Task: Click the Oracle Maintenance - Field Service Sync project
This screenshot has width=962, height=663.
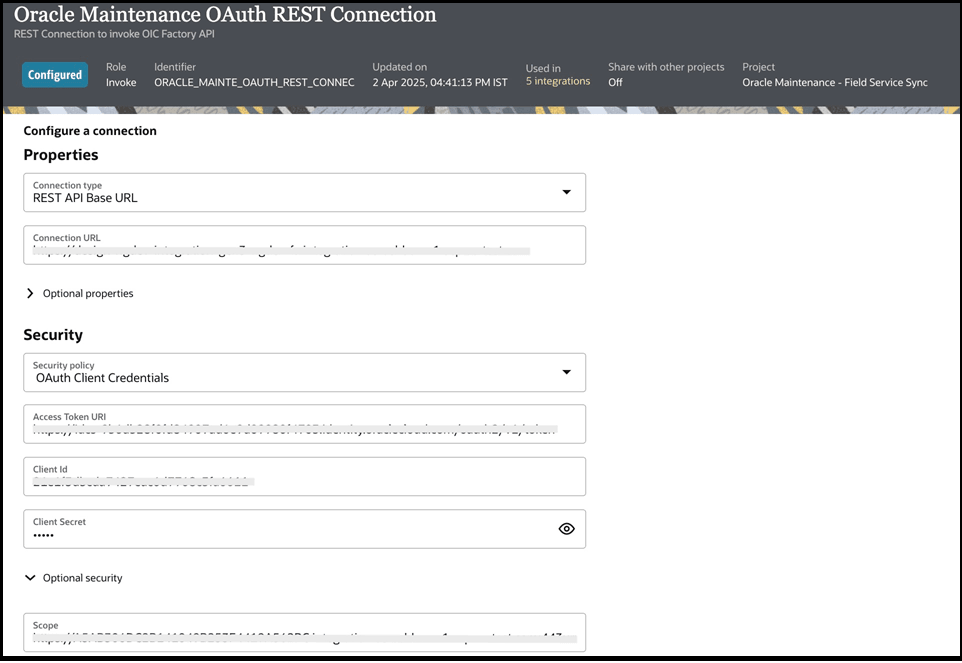Action: (x=835, y=82)
